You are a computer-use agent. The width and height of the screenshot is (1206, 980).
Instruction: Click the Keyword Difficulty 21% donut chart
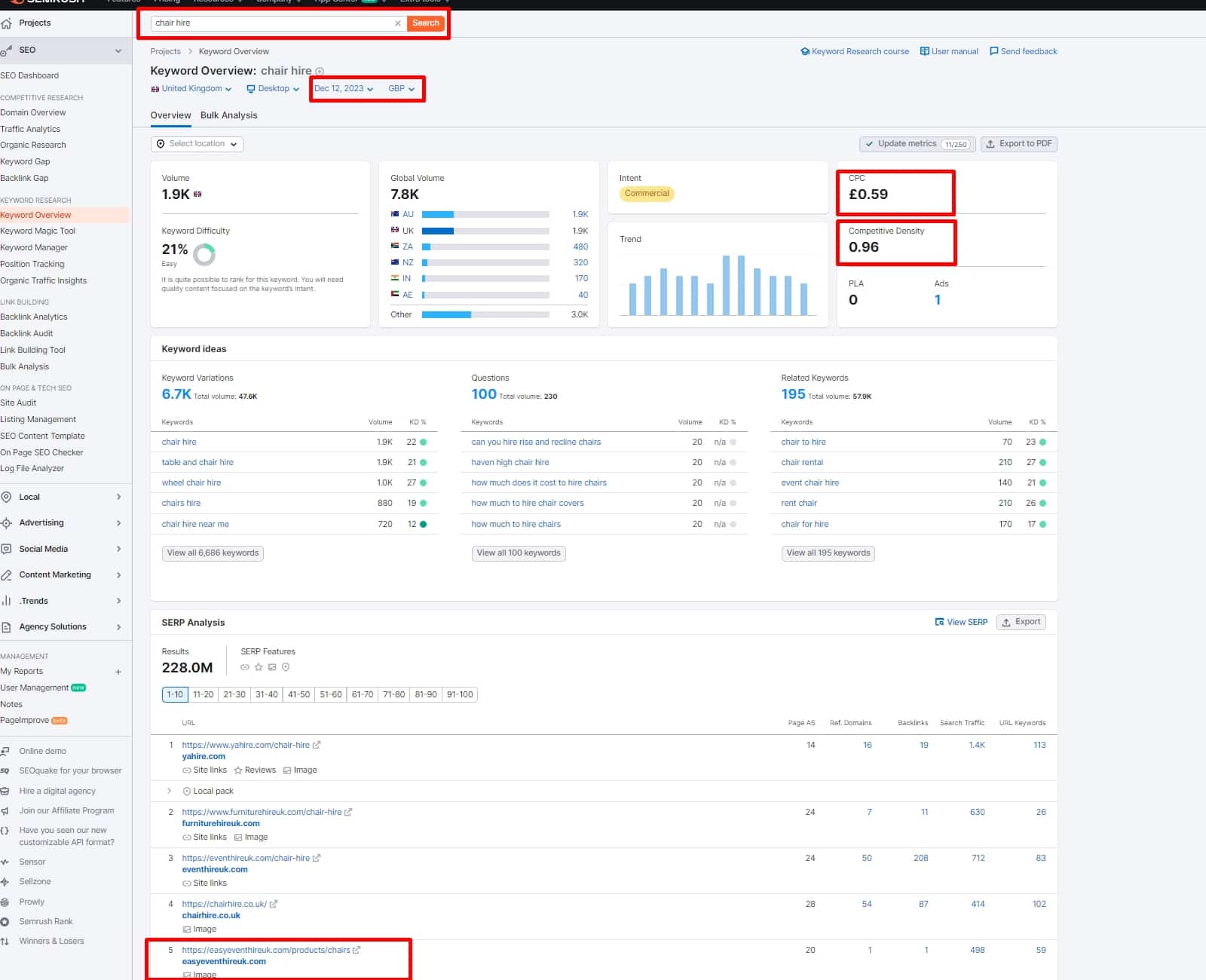pyautogui.click(x=204, y=256)
